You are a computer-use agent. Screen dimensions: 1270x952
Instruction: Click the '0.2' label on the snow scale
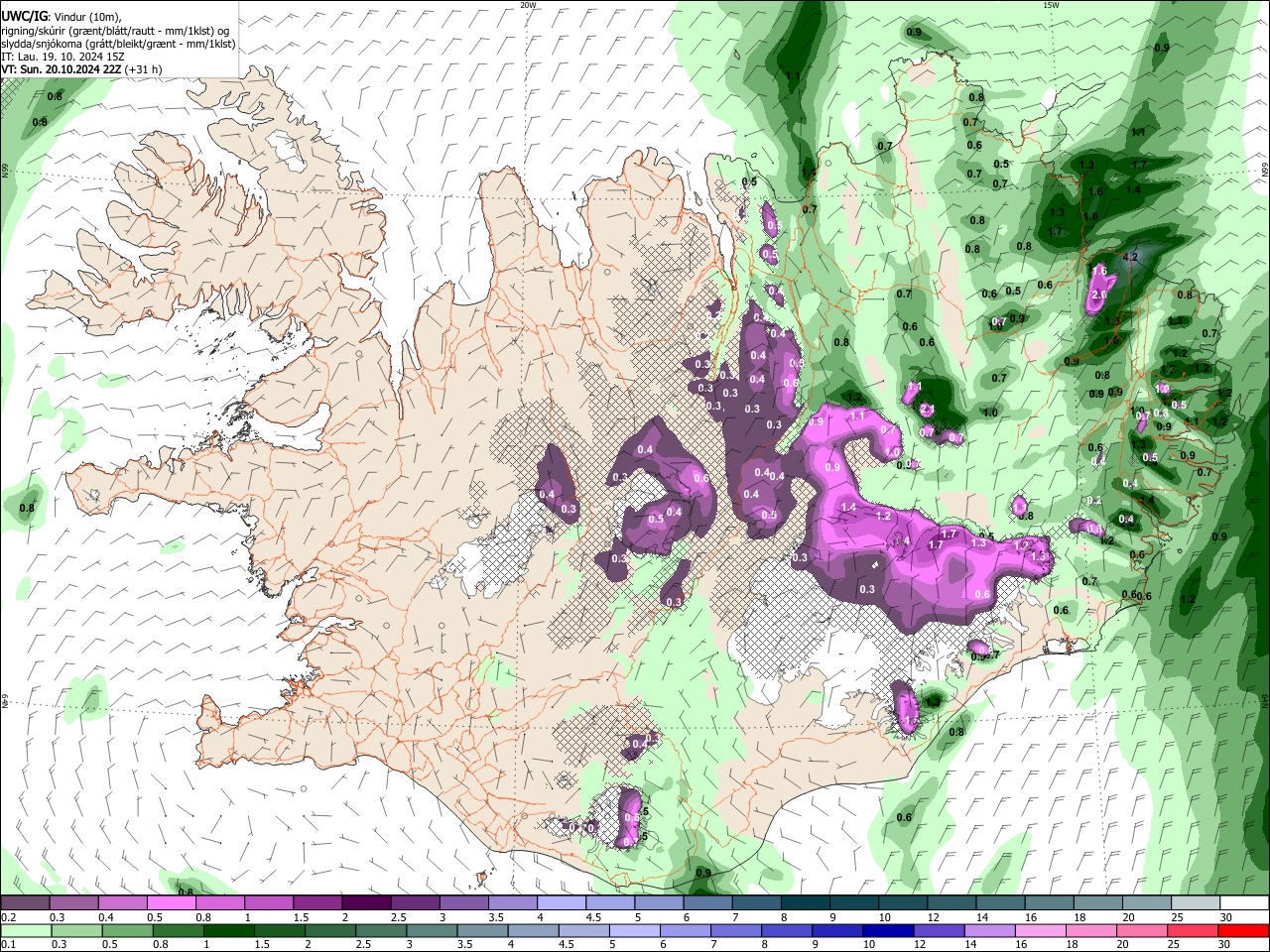[x=8, y=917]
